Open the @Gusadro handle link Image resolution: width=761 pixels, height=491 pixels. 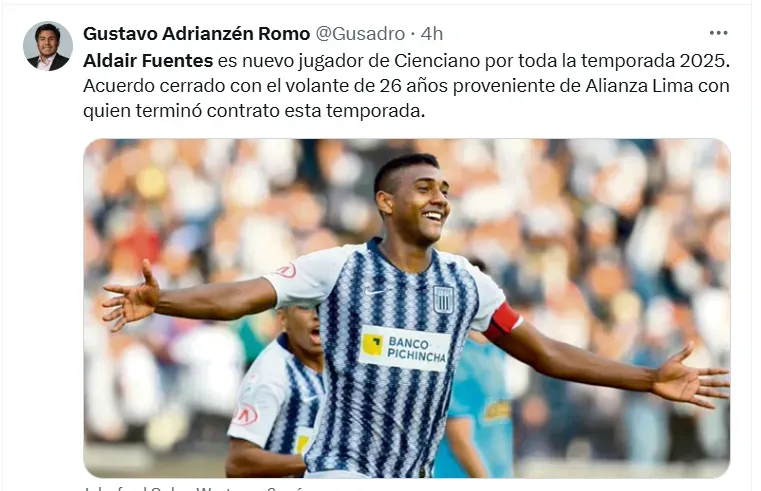[360, 33]
